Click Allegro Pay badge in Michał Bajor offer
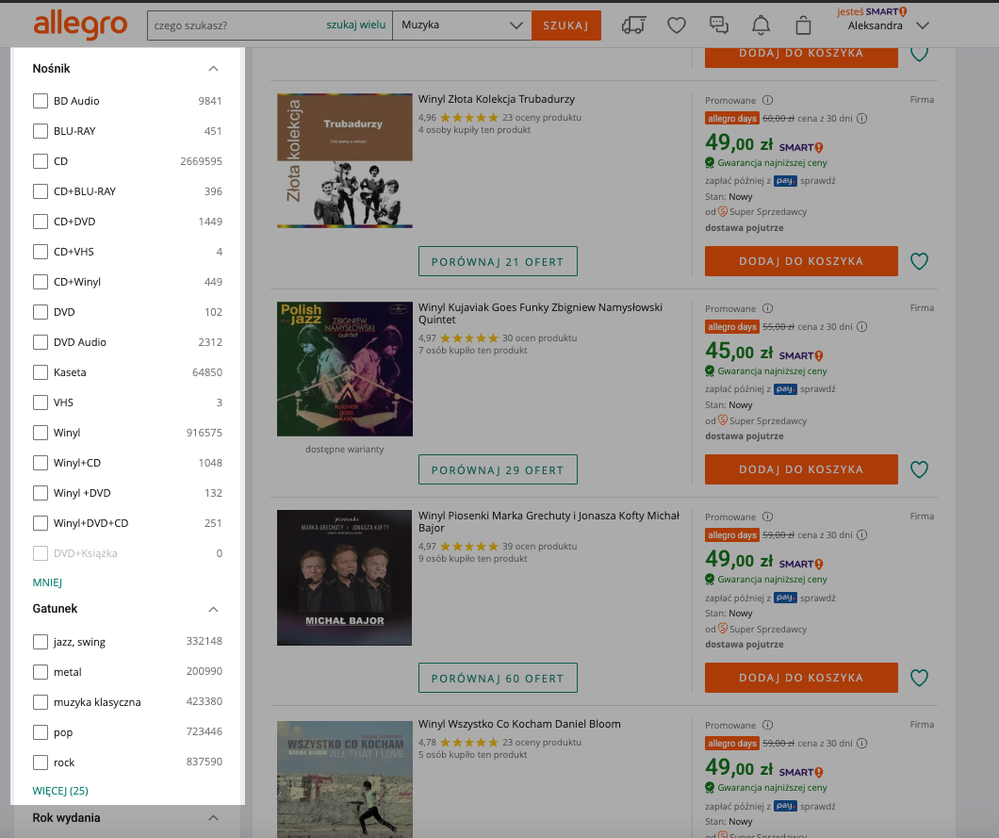The height and width of the screenshot is (838, 999). tap(786, 598)
